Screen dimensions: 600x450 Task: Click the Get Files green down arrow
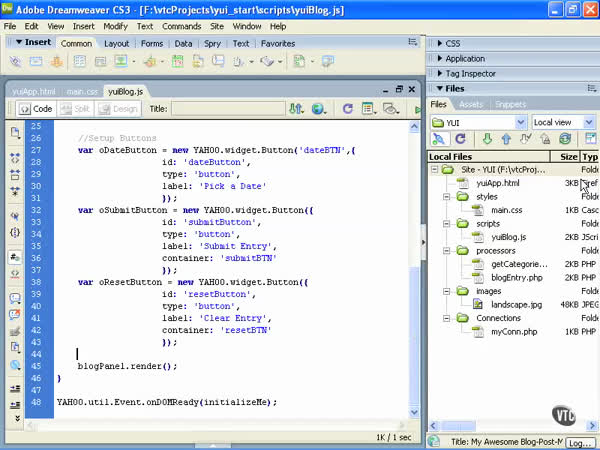click(487, 139)
